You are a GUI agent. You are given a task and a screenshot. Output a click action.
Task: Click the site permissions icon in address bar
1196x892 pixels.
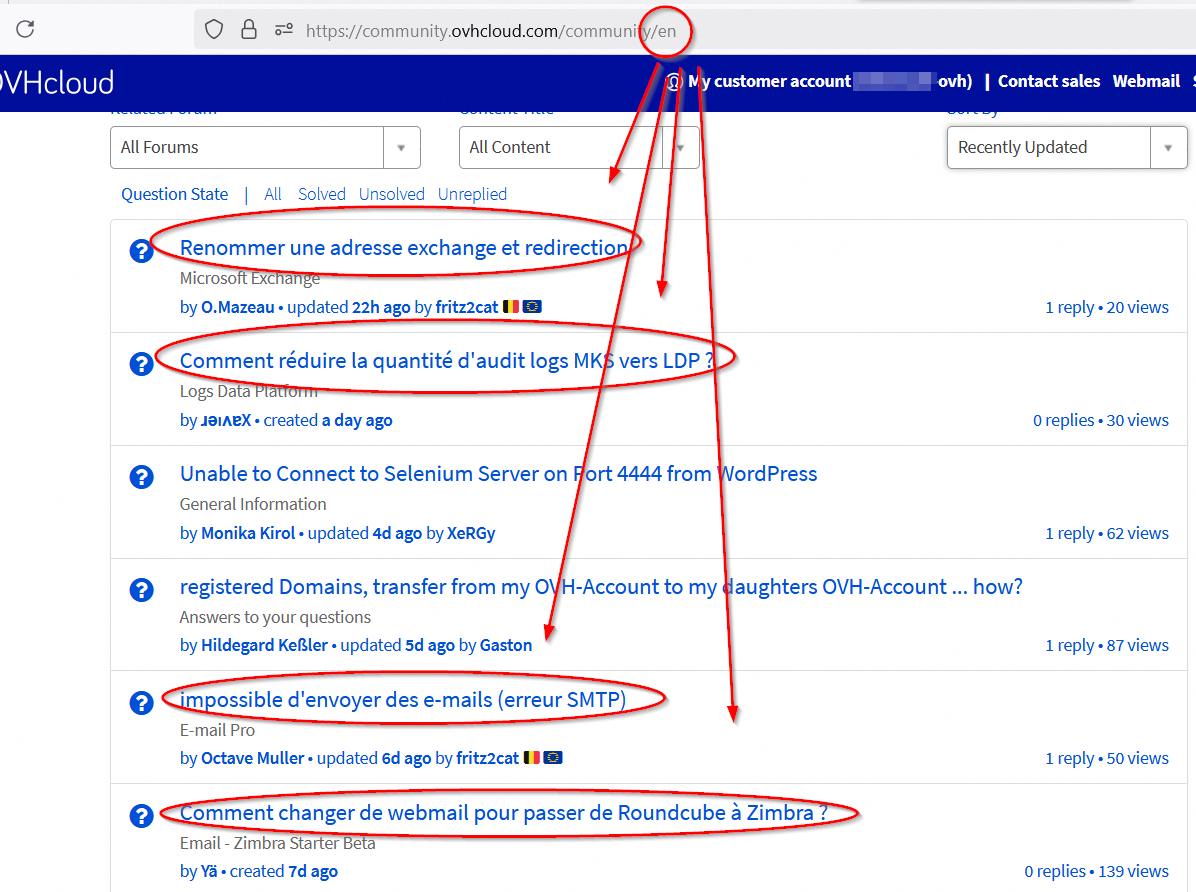tap(284, 30)
